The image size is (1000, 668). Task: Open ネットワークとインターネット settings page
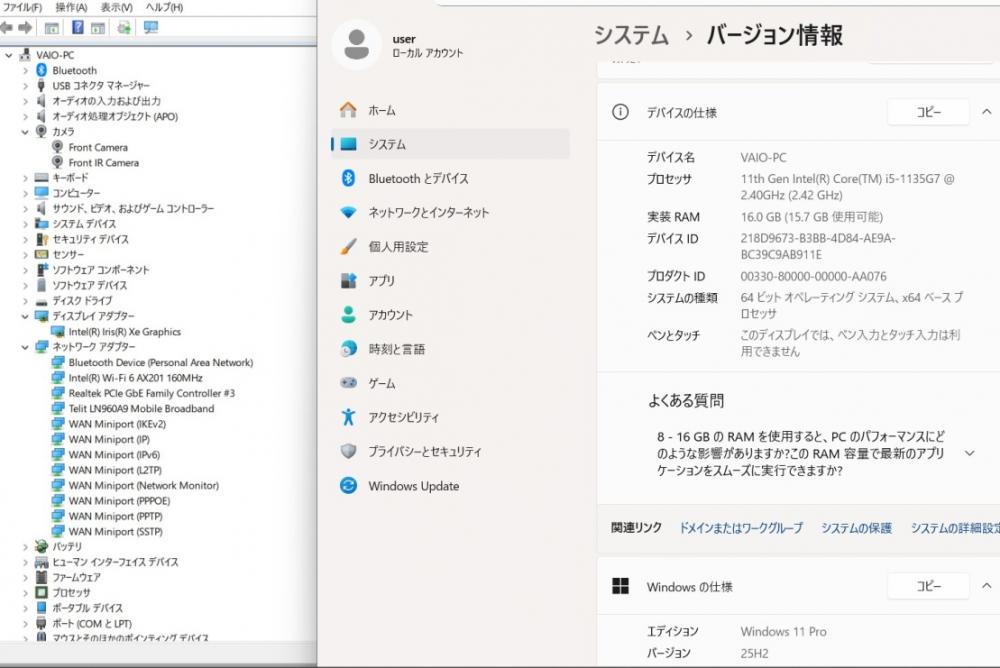click(x=450, y=212)
